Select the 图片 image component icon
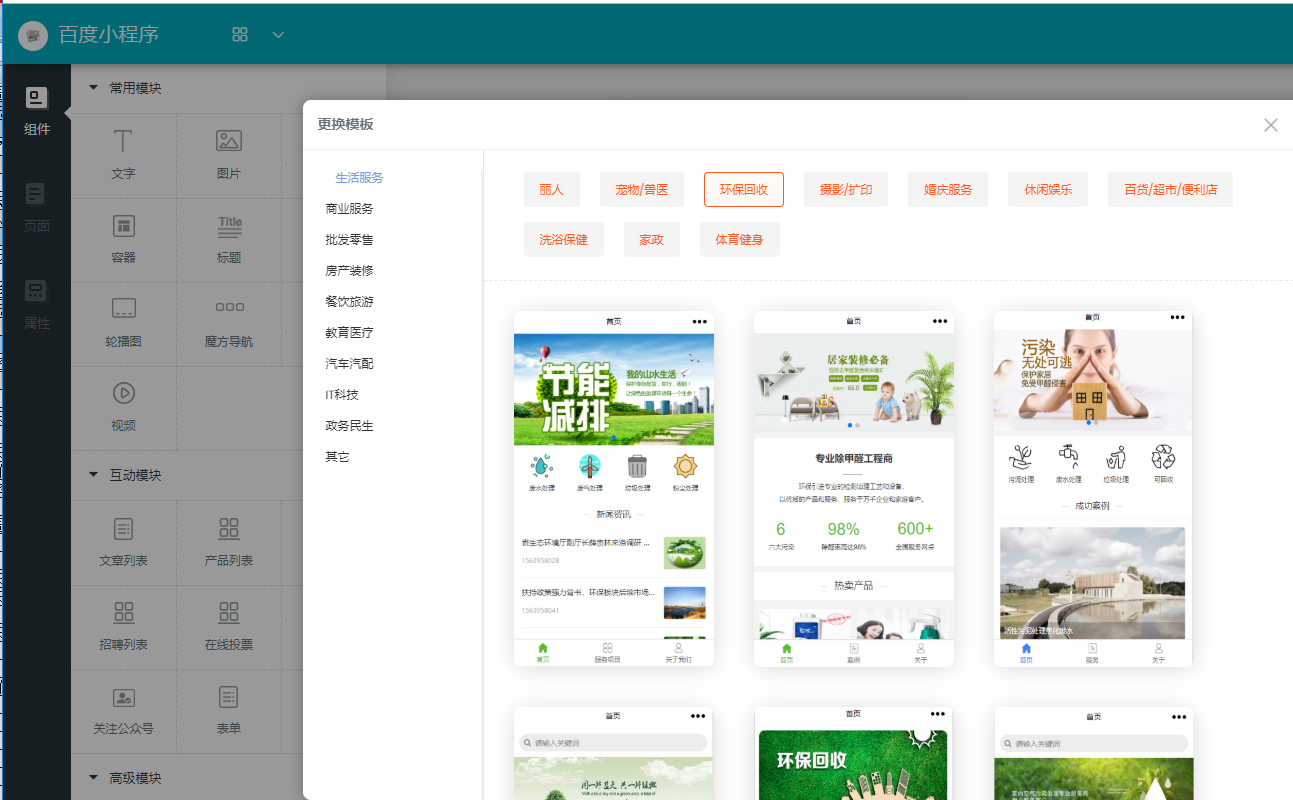The width and height of the screenshot is (1293, 800). (x=229, y=142)
